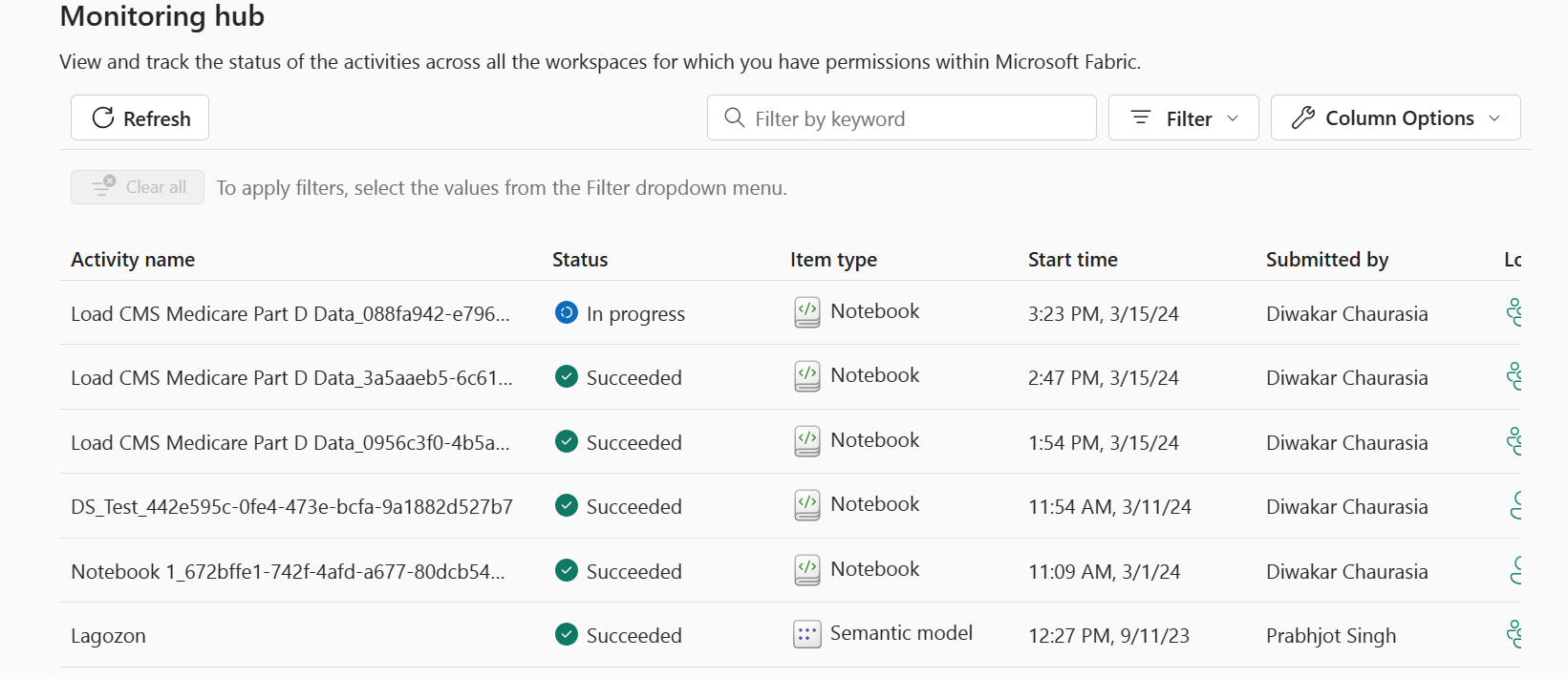Click the Filter chevron arrow
The image size is (1568, 679).
[x=1233, y=118]
